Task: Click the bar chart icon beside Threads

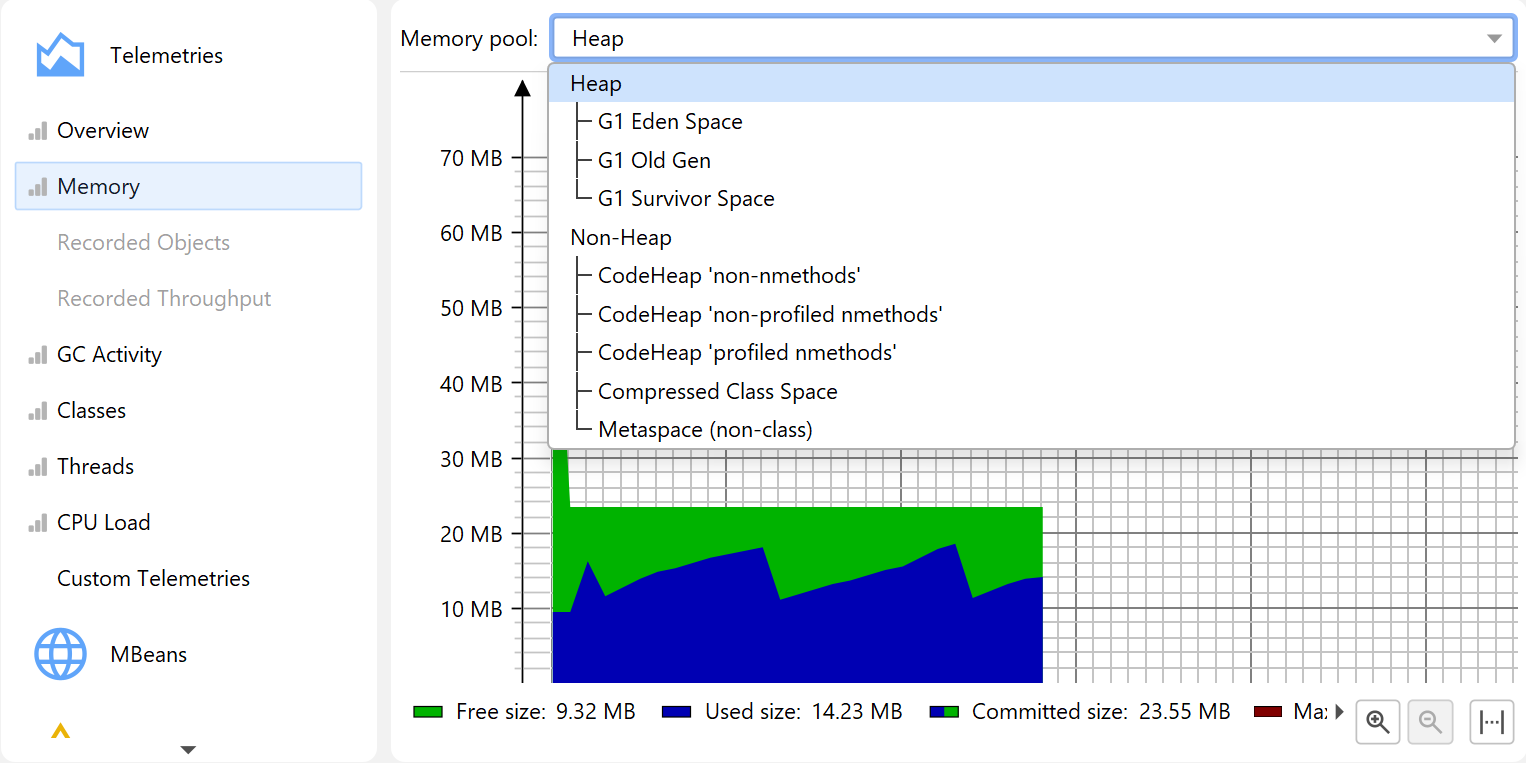Action: pos(38,467)
